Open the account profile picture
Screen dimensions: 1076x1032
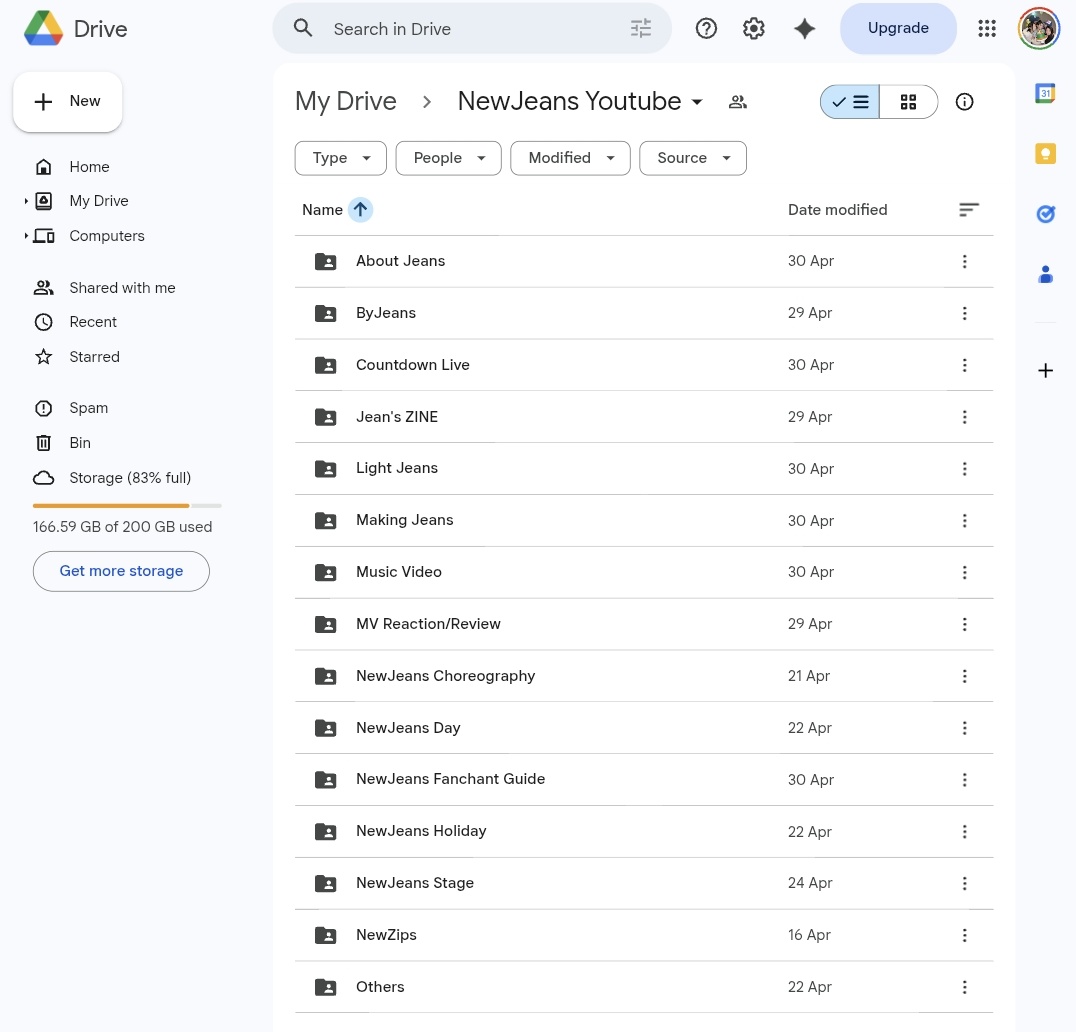pyautogui.click(x=1038, y=29)
